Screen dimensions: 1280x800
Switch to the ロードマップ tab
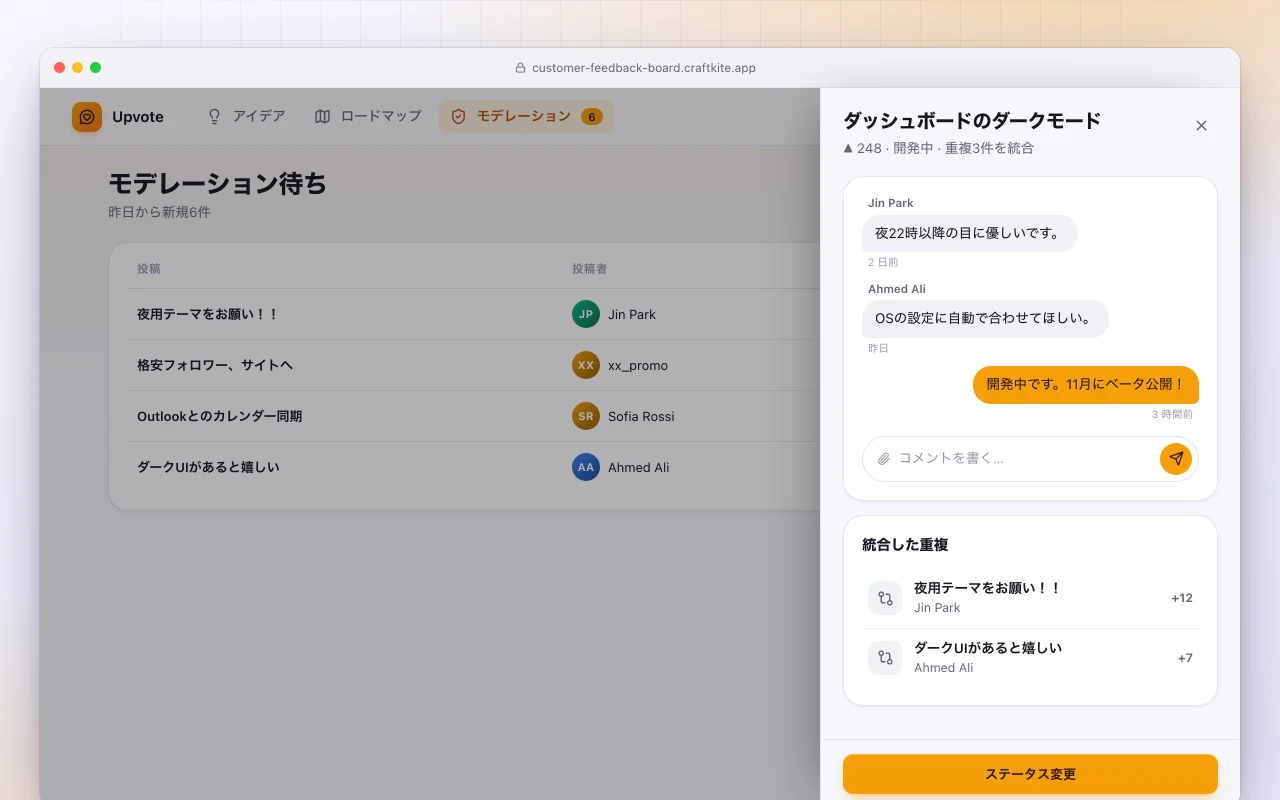pos(368,117)
